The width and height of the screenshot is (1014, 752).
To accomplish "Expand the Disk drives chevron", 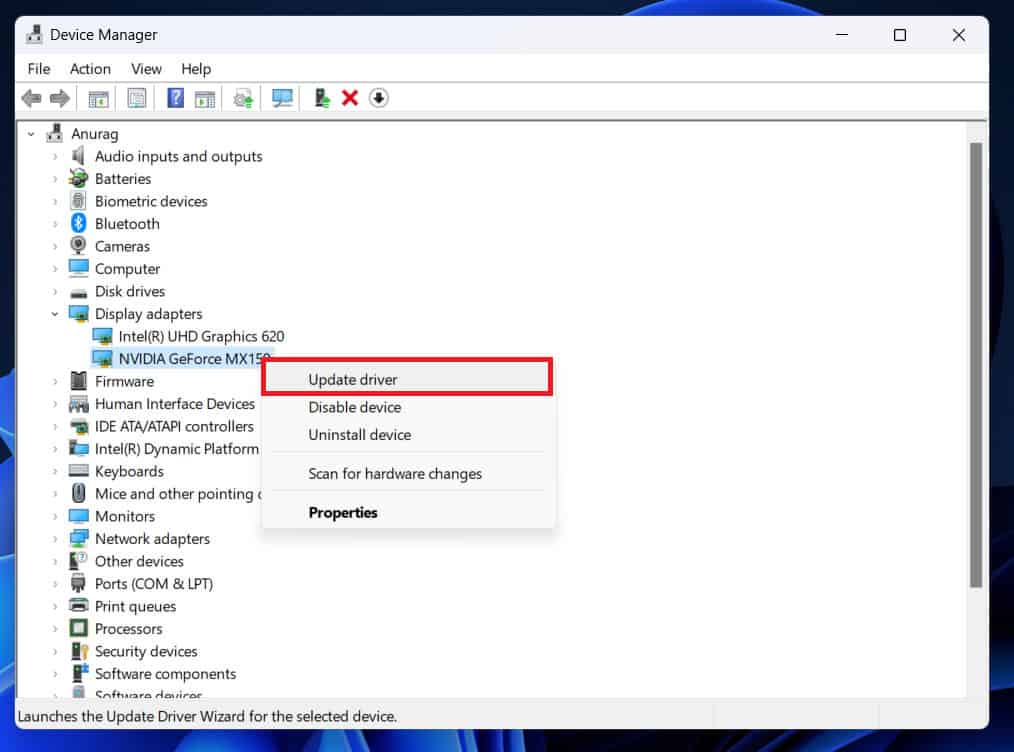I will [x=55, y=291].
